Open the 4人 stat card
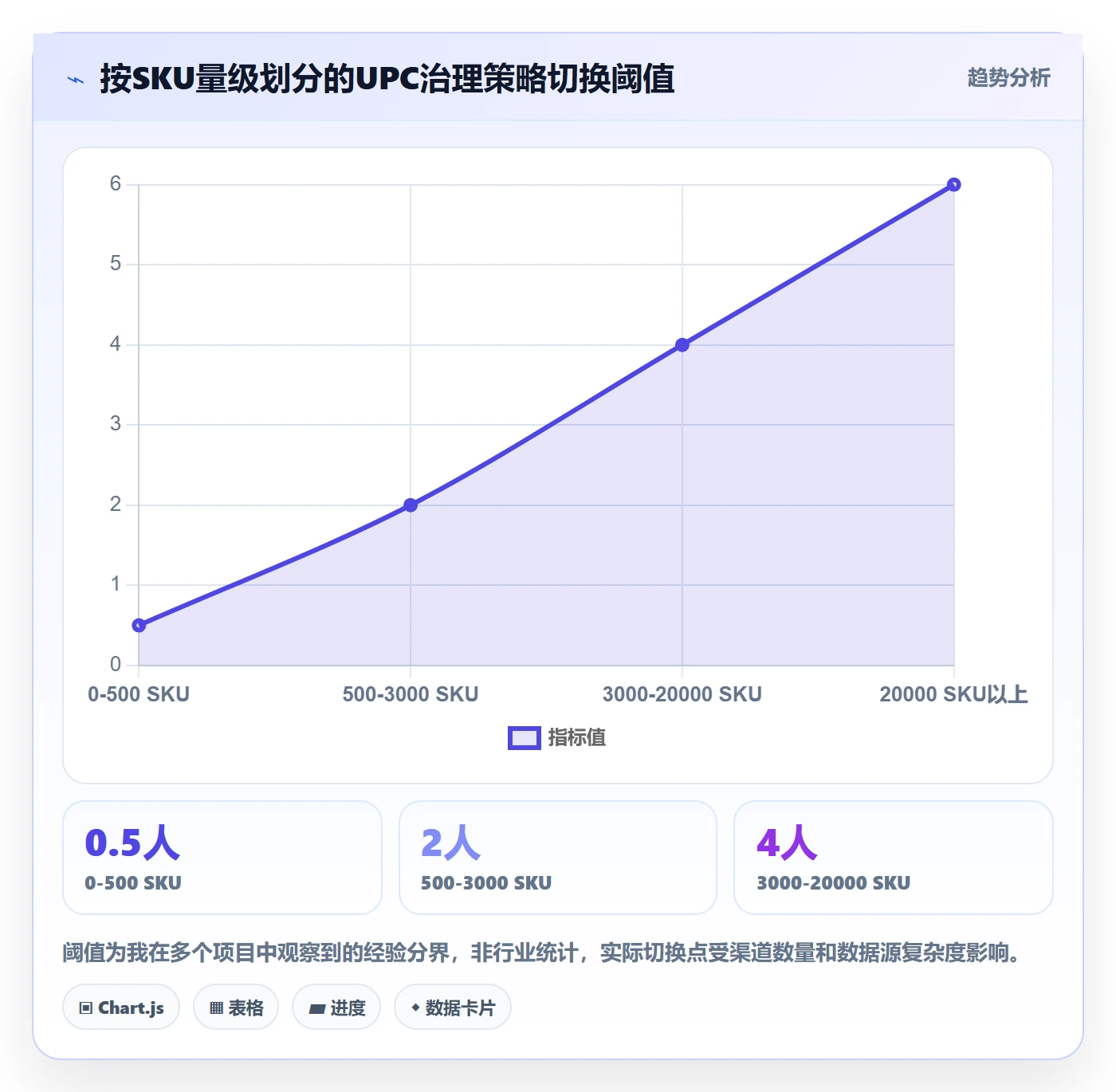 [894, 858]
